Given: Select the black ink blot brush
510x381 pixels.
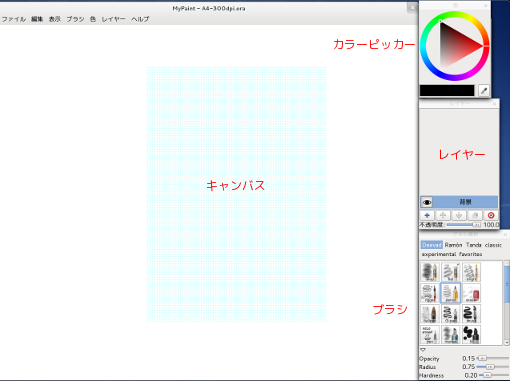Looking at the screenshot, I should click(471, 335).
